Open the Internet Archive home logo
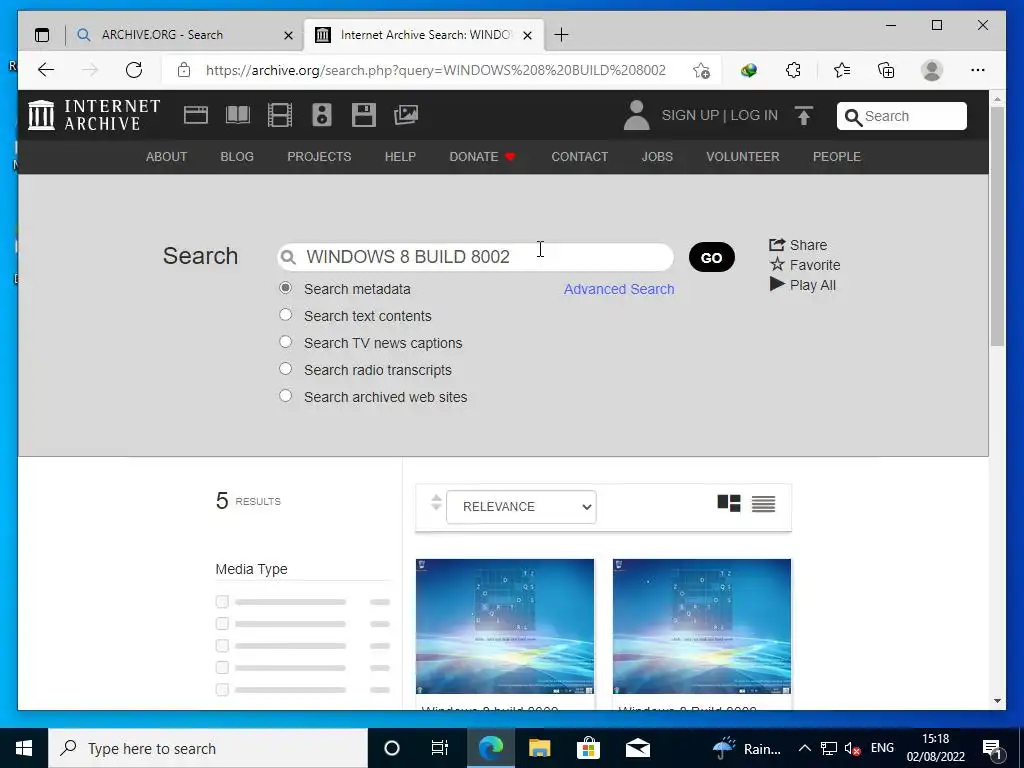This screenshot has width=1024, height=768. click(x=94, y=115)
